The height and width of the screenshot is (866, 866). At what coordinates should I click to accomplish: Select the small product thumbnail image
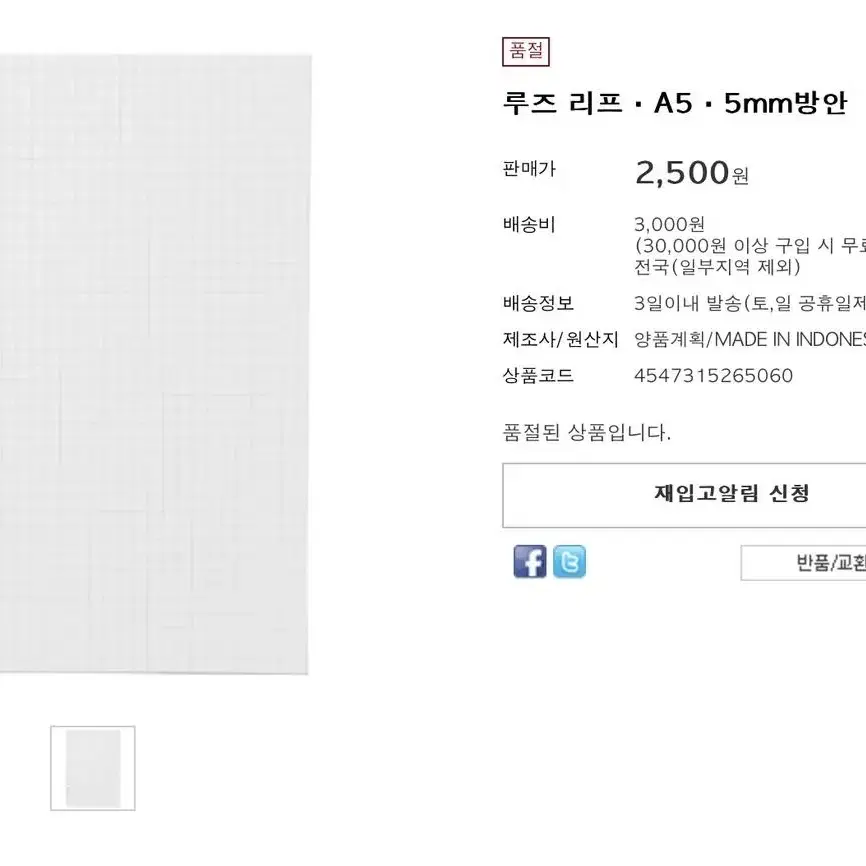93,768
